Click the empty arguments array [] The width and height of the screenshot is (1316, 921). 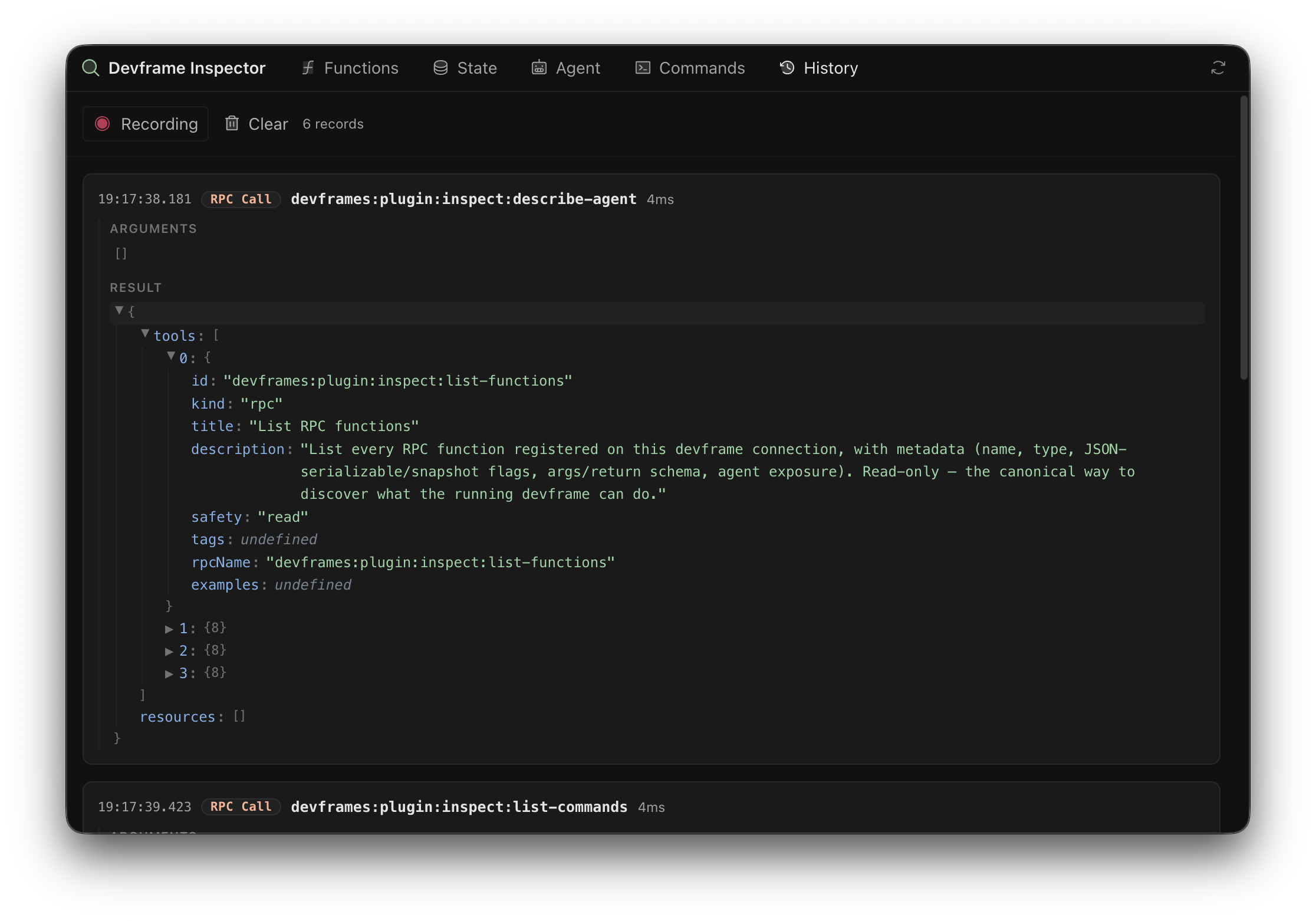121,254
